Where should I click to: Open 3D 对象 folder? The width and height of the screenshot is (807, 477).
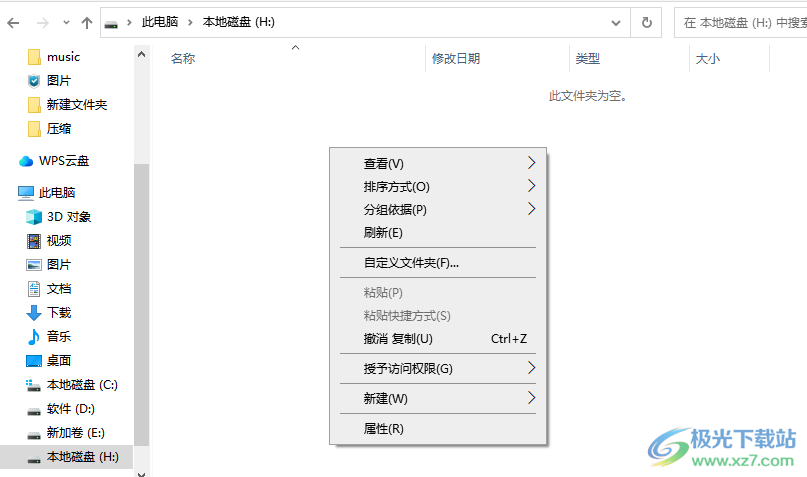69,217
